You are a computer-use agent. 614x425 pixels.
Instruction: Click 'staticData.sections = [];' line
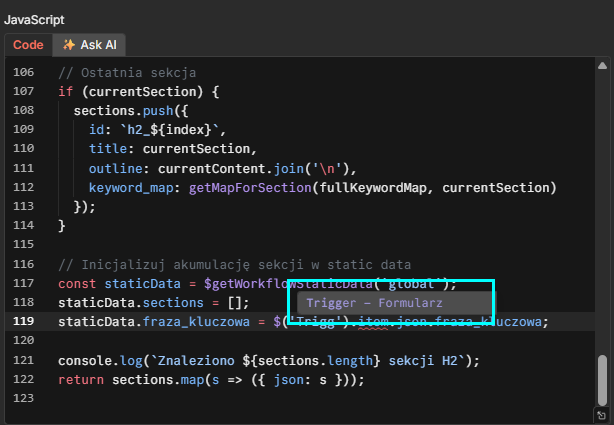point(154,303)
